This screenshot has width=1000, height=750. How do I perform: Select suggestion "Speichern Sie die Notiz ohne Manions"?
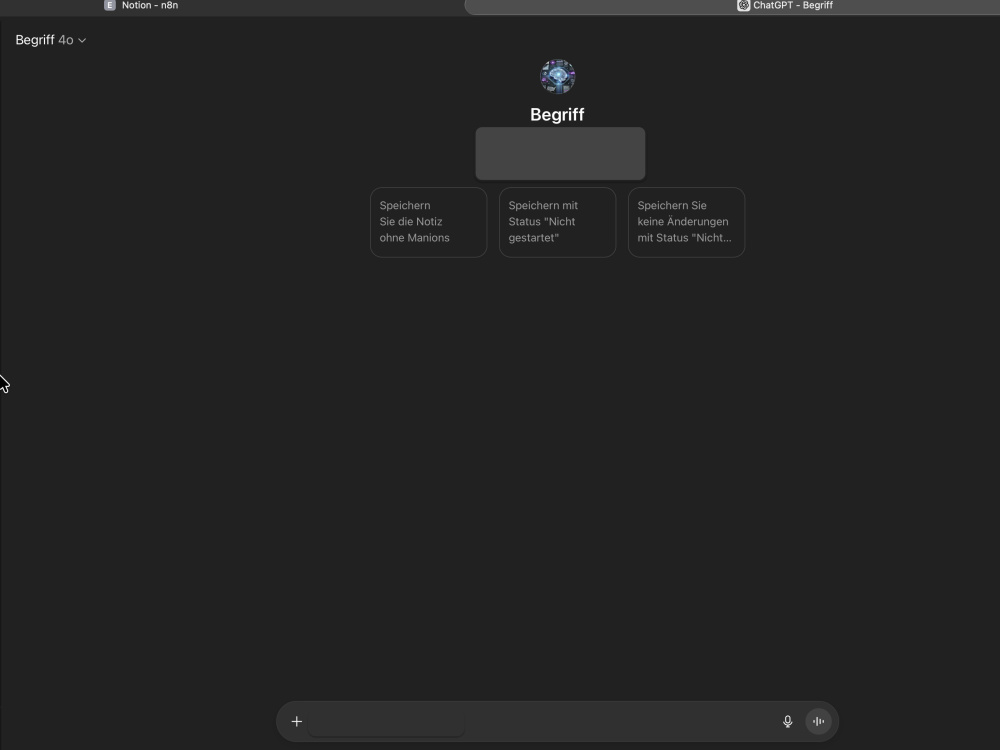click(429, 222)
